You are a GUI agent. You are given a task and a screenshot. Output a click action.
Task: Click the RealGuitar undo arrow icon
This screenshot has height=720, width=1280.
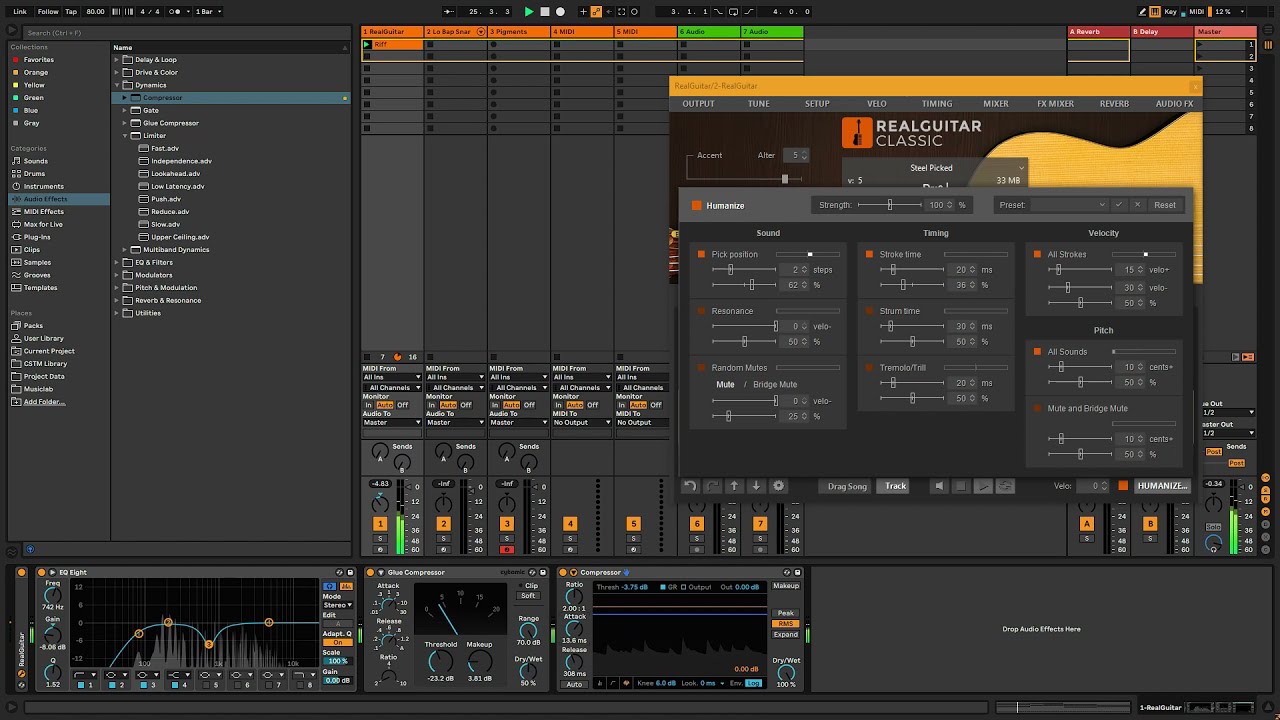point(690,486)
